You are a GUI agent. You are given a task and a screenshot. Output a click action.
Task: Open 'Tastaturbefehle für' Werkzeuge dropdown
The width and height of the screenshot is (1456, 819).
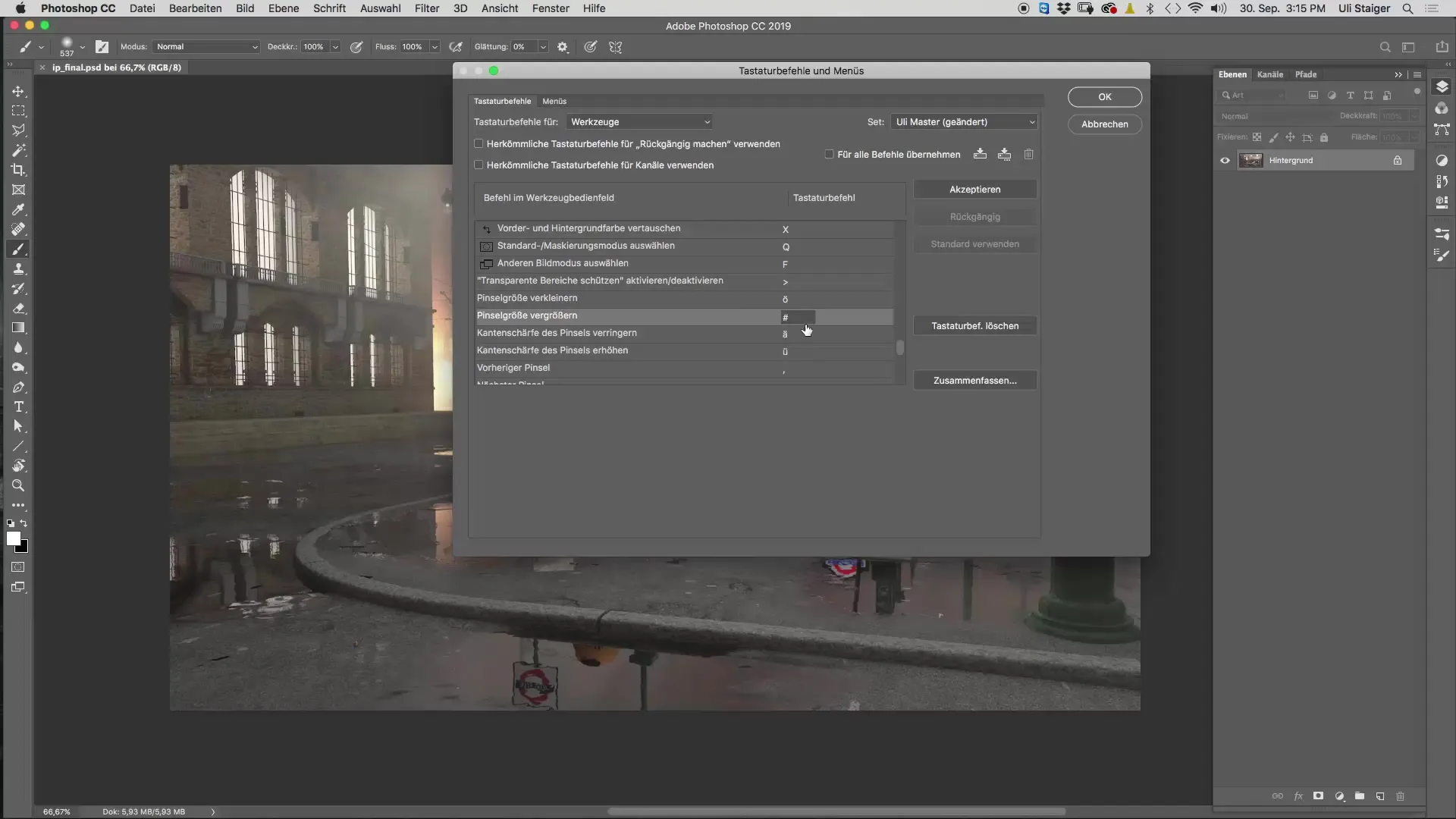639,122
